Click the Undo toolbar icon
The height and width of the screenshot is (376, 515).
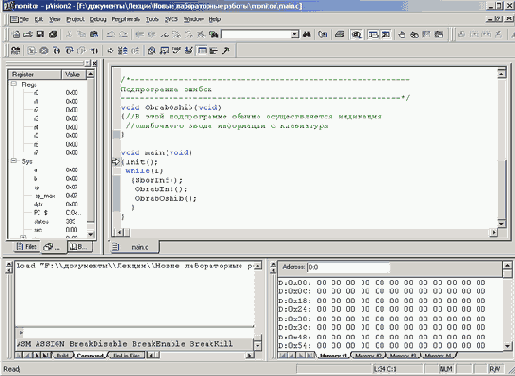pos(111,34)
